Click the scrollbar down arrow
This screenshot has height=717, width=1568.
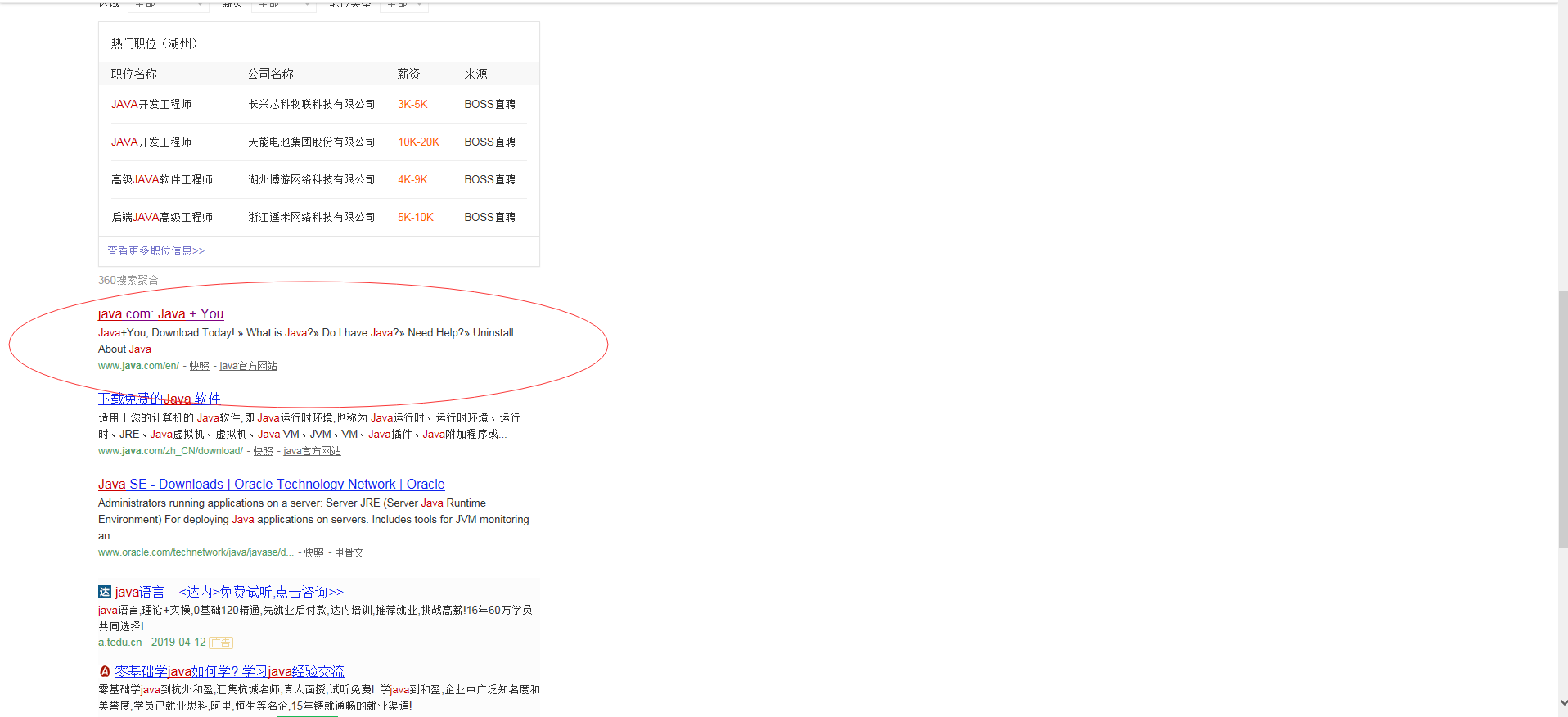point(1563,702)
